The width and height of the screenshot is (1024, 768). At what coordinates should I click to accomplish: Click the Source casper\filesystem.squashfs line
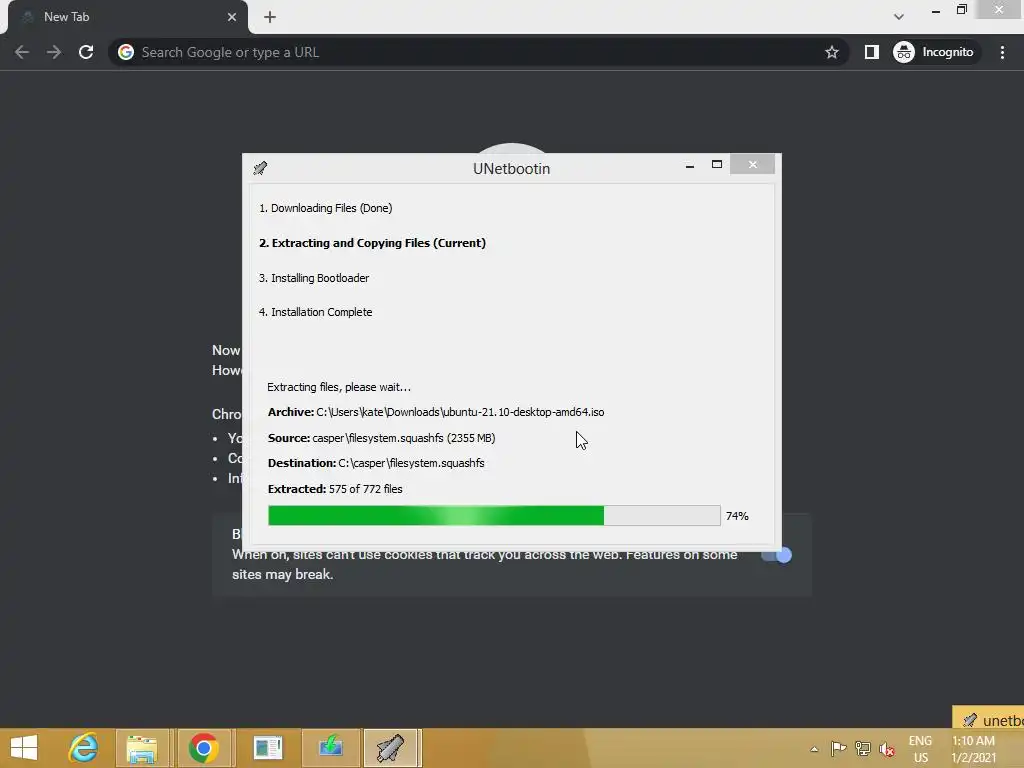pos(381,438)
